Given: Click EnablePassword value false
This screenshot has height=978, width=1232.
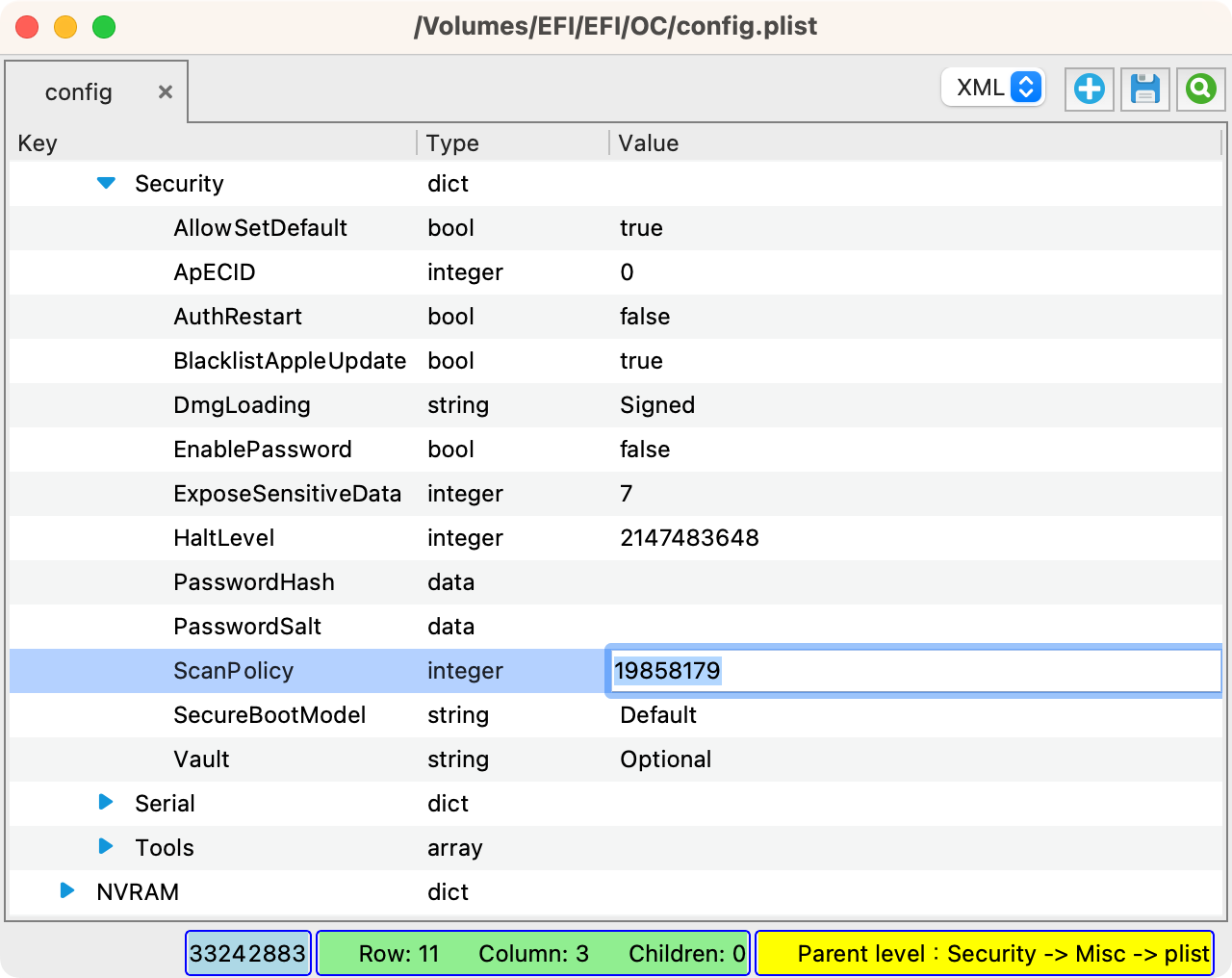Looking at the screenshot, I should click(x=645, y=450).
